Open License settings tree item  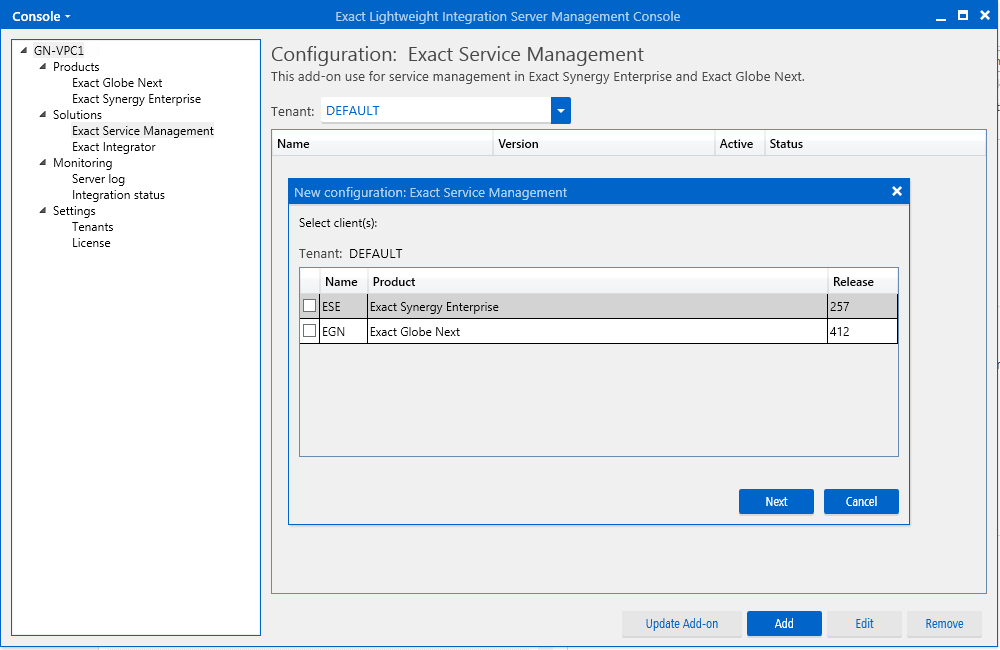coord(91,242)
